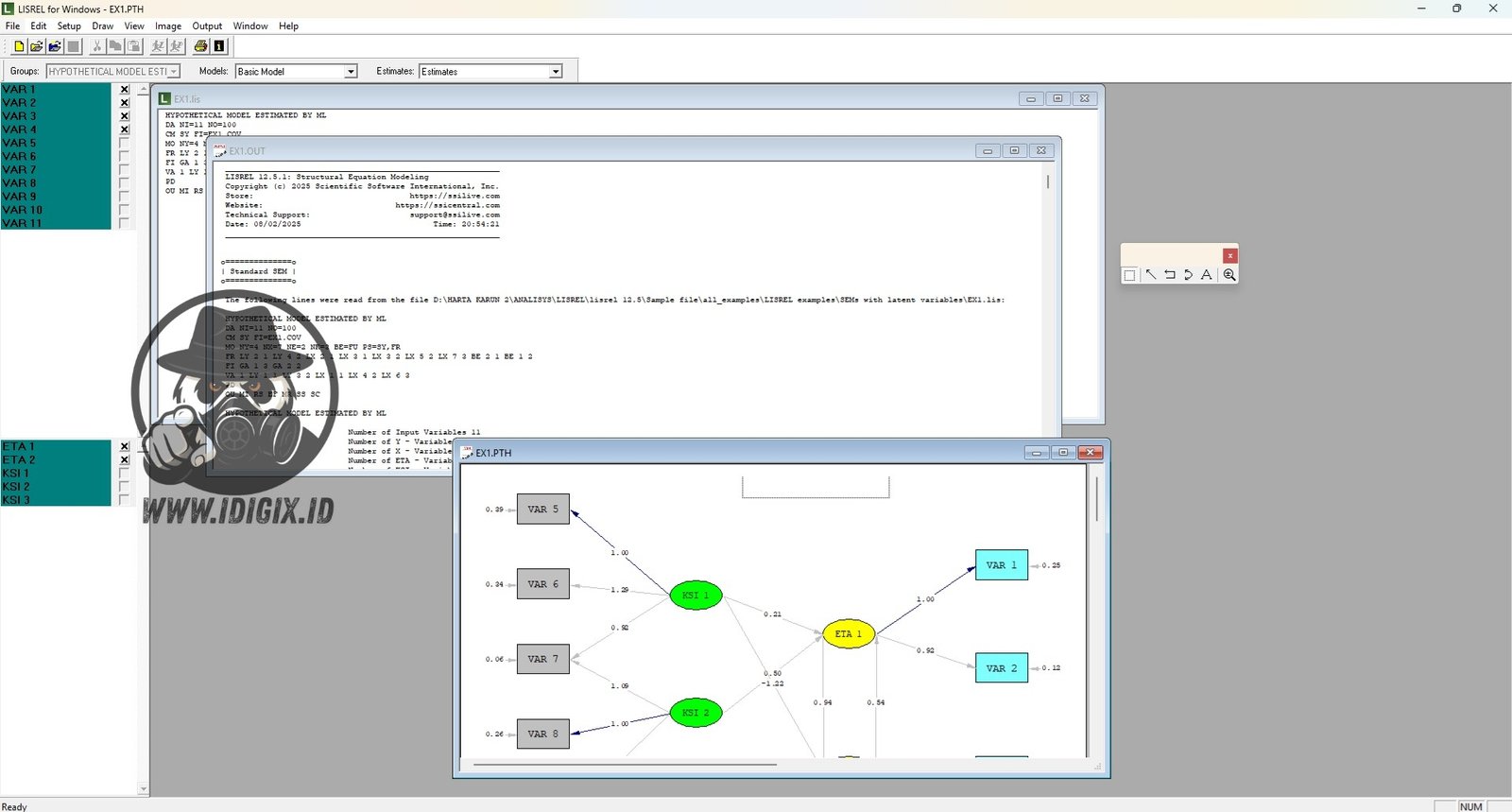Screen dimensions: 1512x812
Task: Click the yellow ETA 1 latent node
Action: tap(849, 634)
